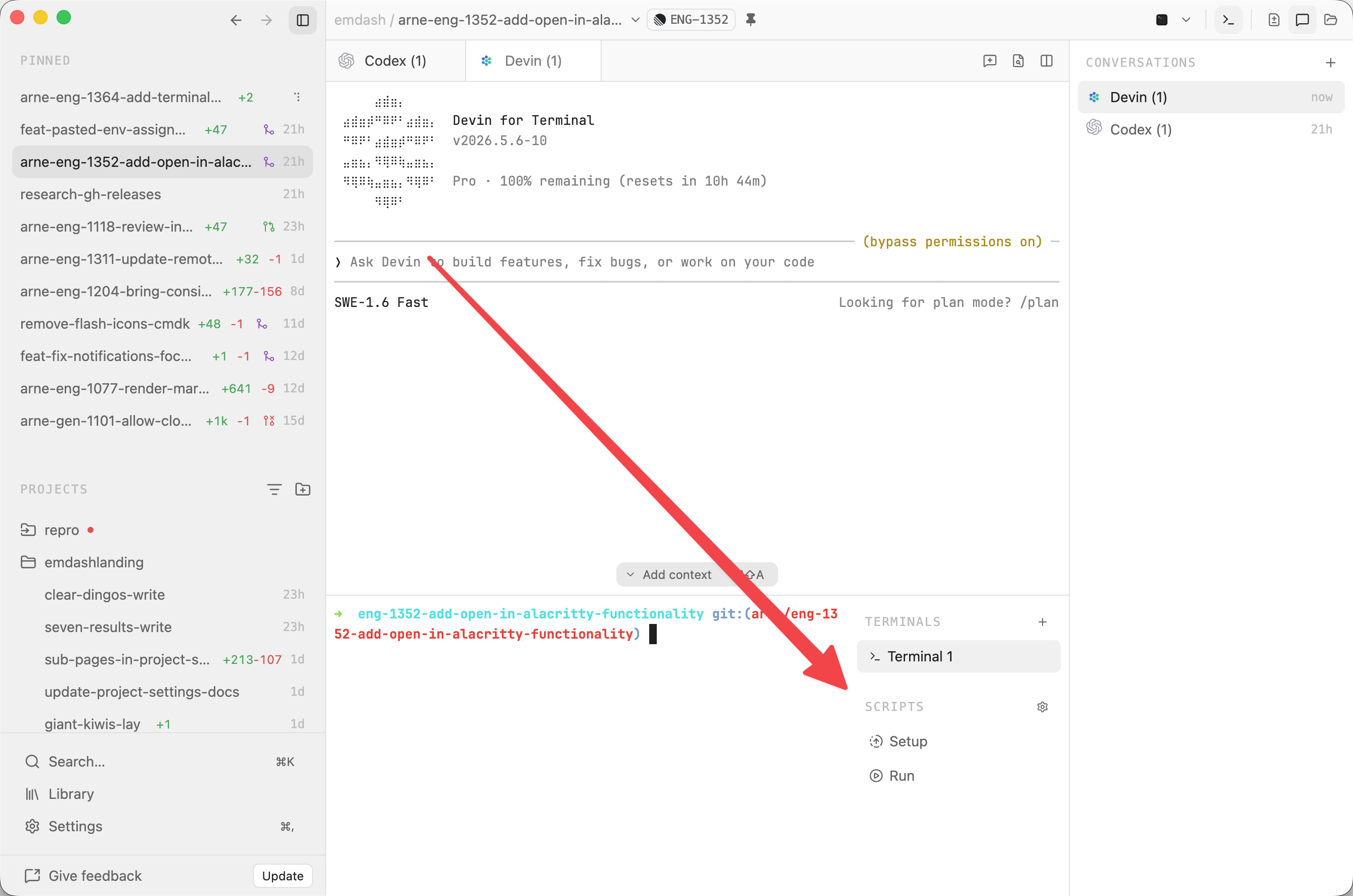The image size is (1353, 896).
Task: Open task clear-dingos-write
Action: (x=162, y=595)
